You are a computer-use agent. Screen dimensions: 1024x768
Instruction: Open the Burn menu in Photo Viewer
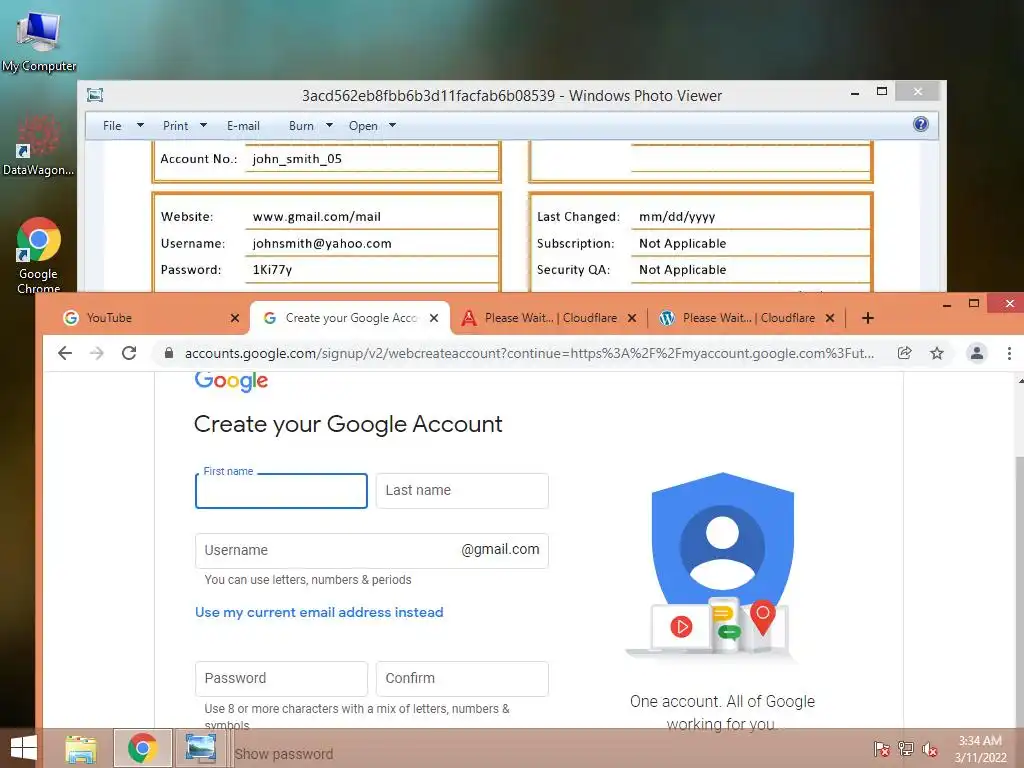(x=301, y=125)
